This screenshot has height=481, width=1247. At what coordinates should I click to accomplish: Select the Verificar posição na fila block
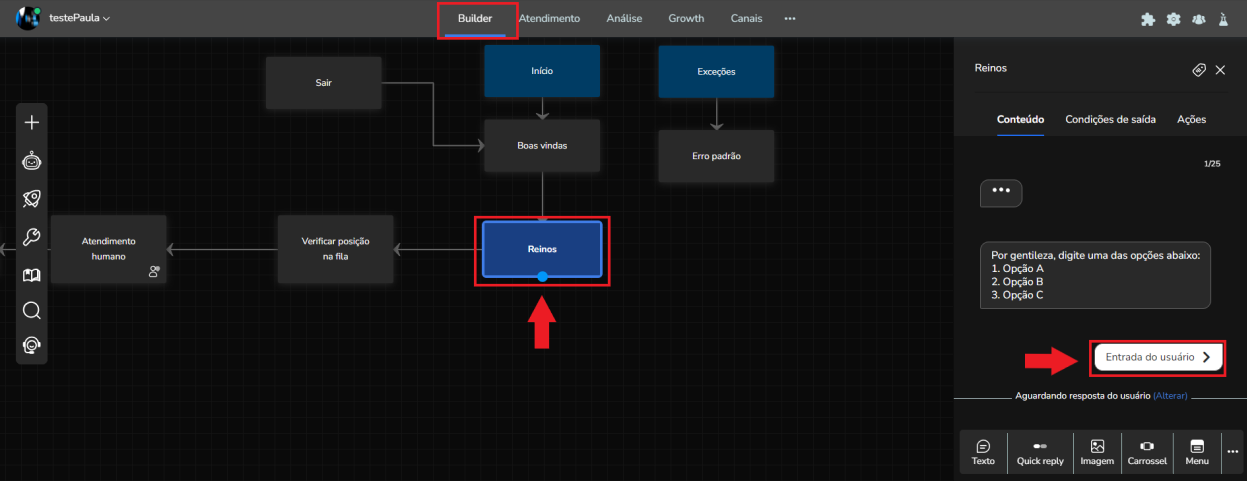pos(335,249)
